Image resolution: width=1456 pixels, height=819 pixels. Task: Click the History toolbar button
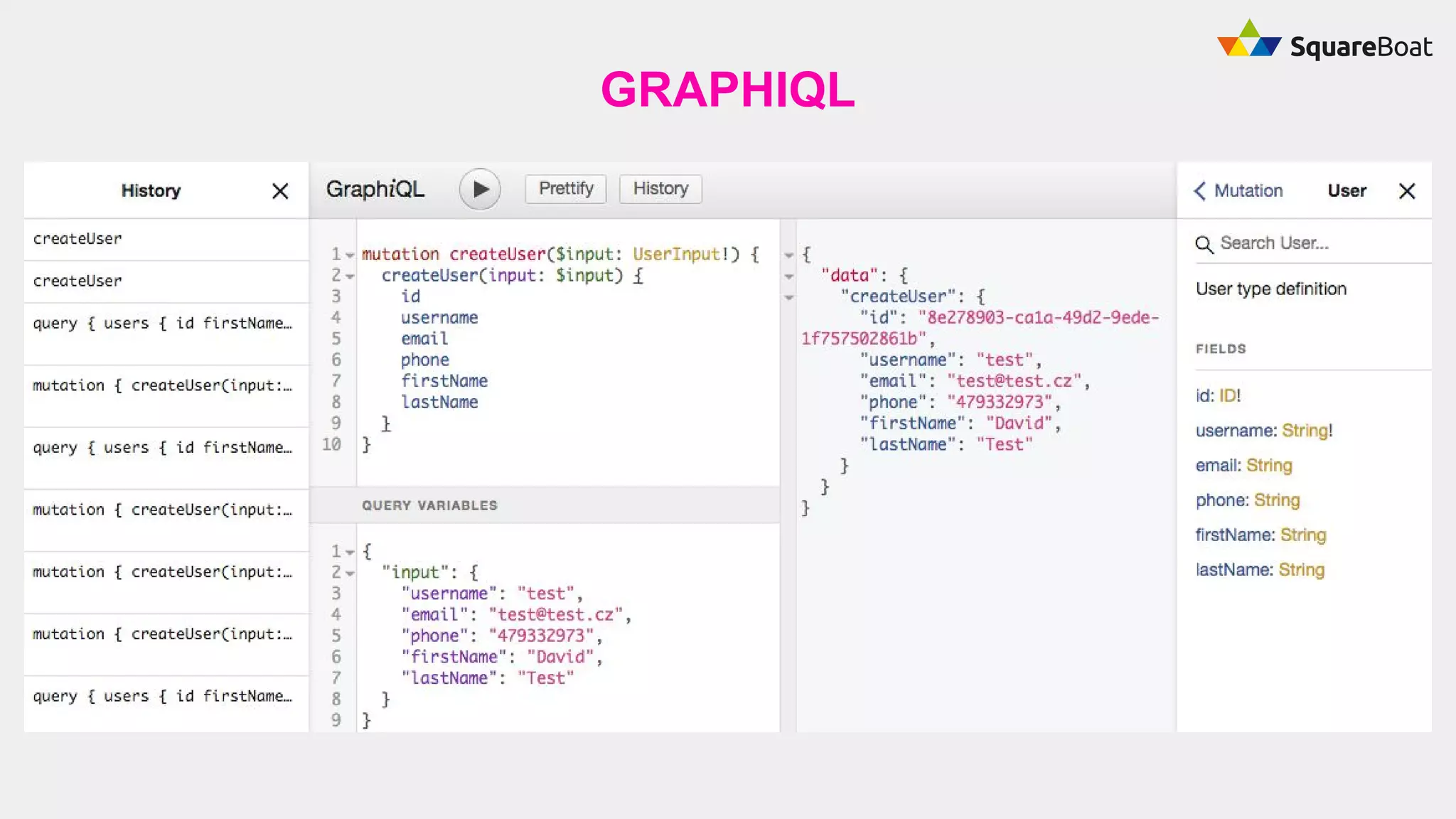pyautogui.click(x=660, y=189)
